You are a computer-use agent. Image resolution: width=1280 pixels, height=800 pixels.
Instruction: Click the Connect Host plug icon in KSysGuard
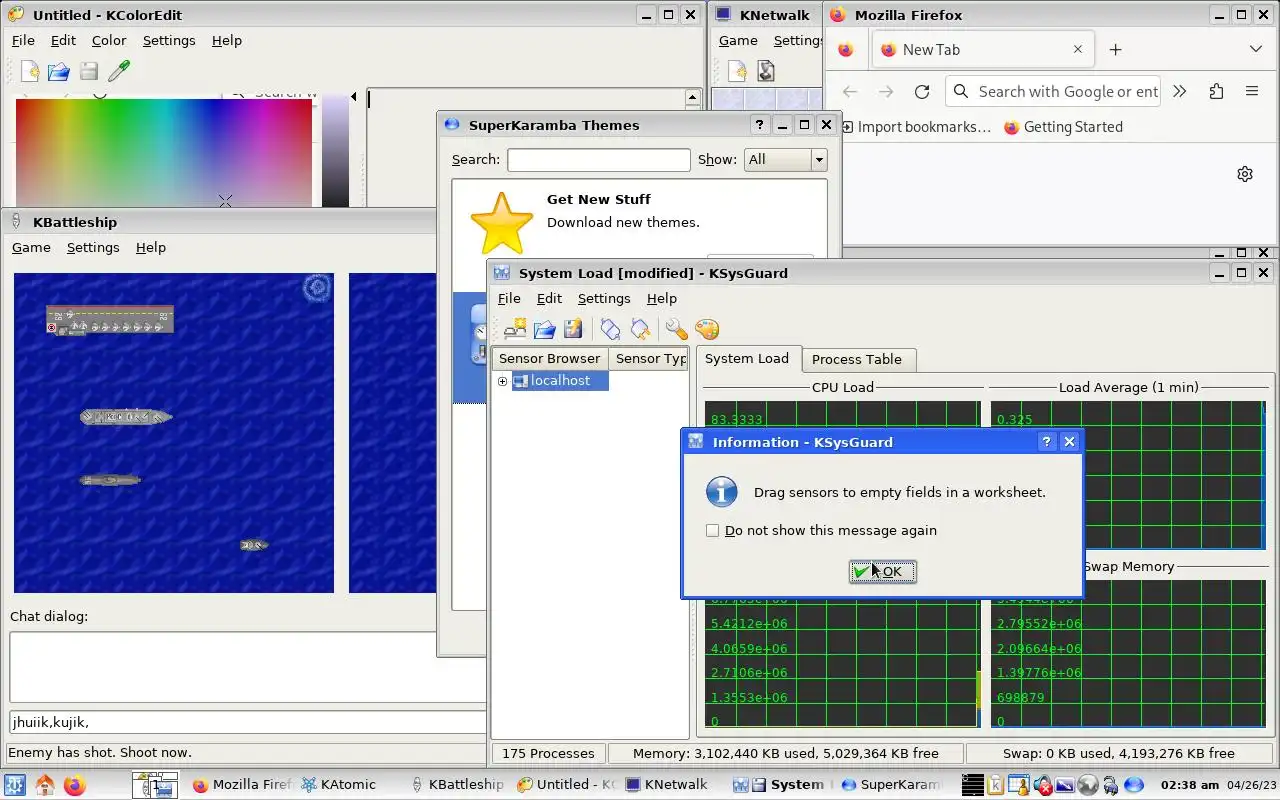610,329
